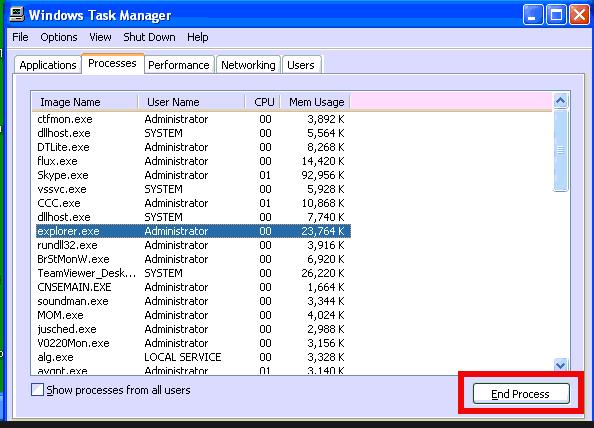The height and width of the screenshot is (428, 594).
Task: Select the Skype.exe process row
Action: (x=193, y=175)
